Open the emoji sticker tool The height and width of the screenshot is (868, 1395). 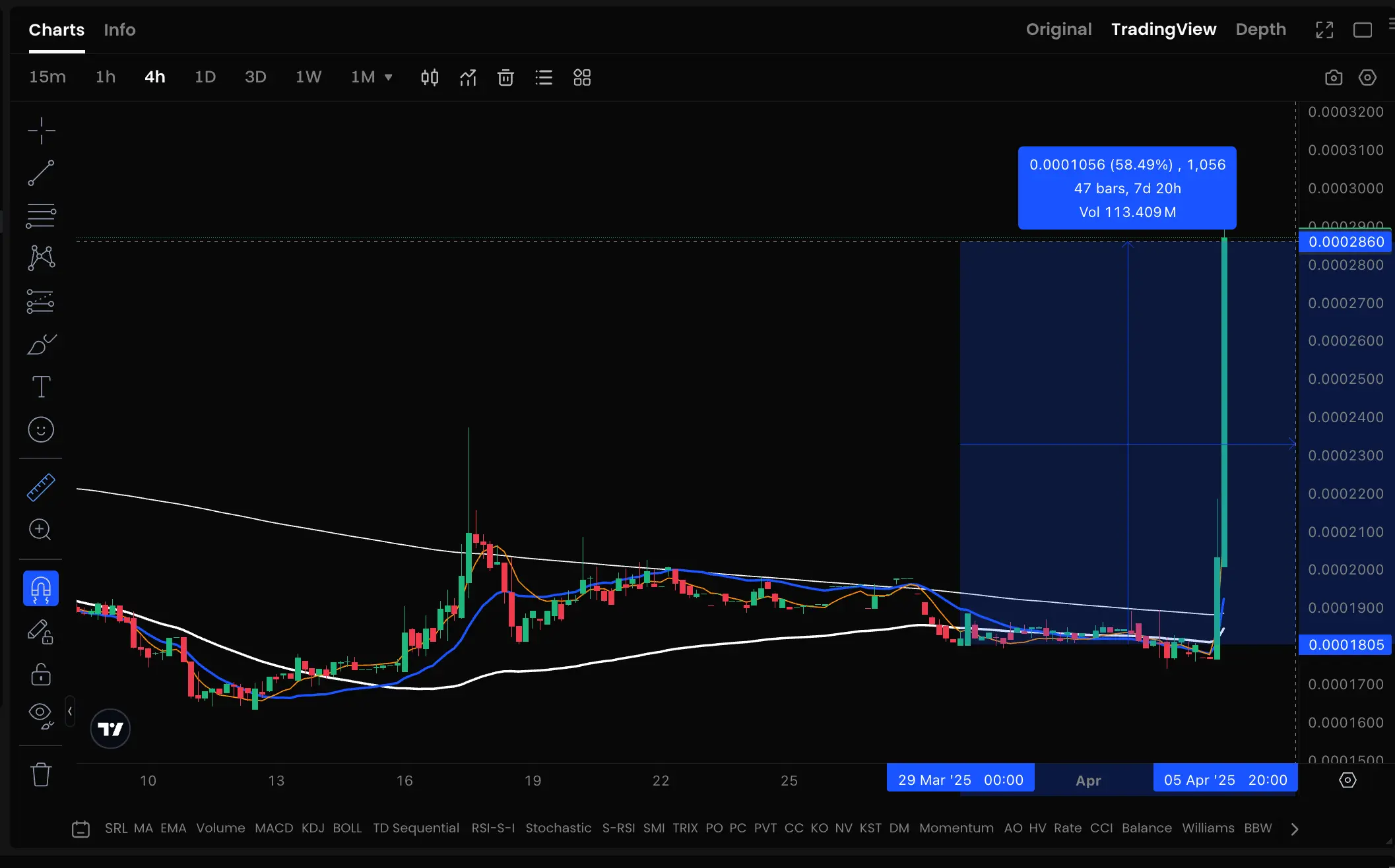click(x=41, y=430)
